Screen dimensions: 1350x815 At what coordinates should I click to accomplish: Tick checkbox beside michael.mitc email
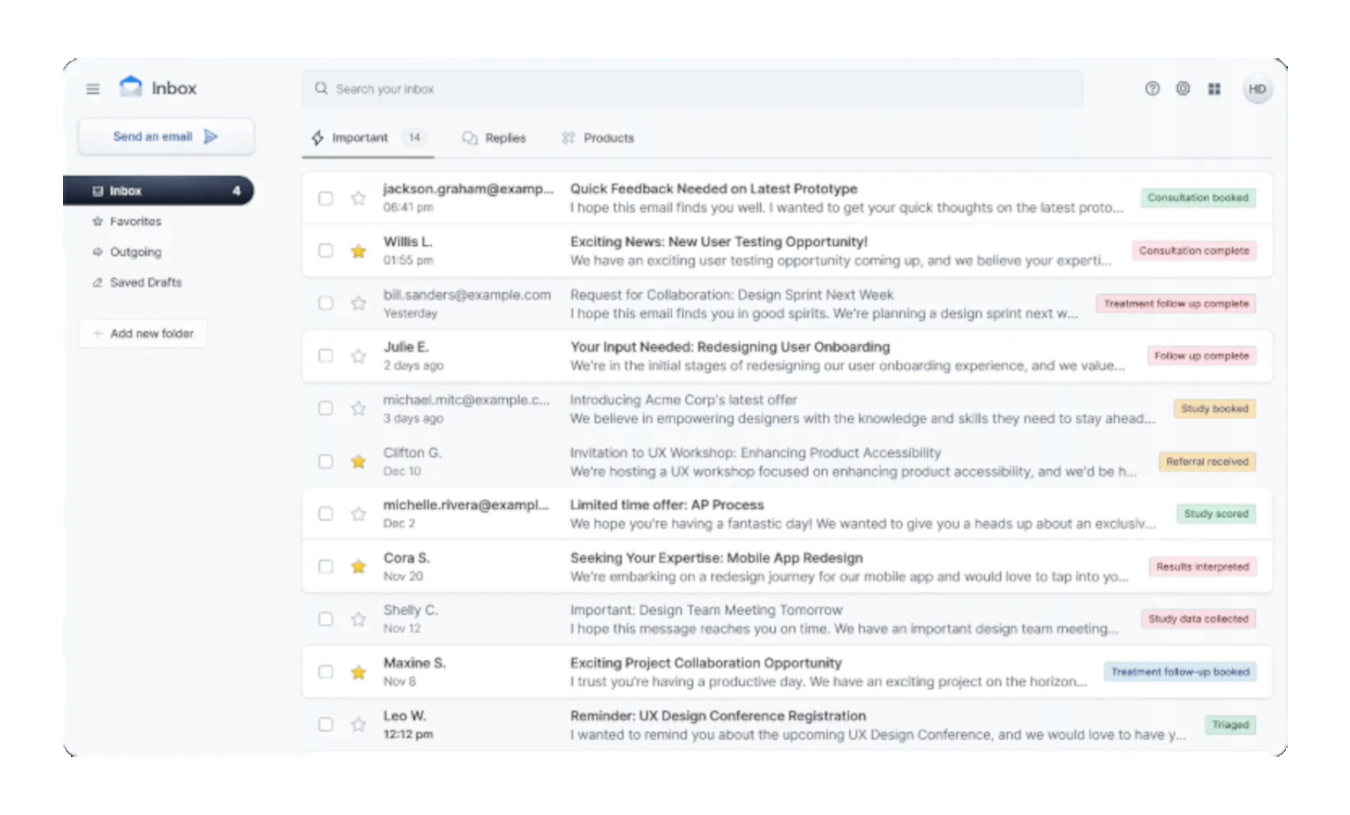326,408
